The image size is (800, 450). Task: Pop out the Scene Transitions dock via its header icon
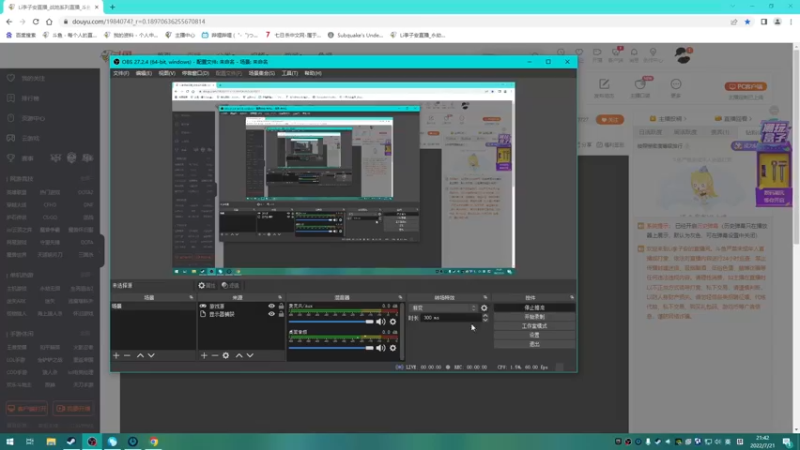(485, 297)
